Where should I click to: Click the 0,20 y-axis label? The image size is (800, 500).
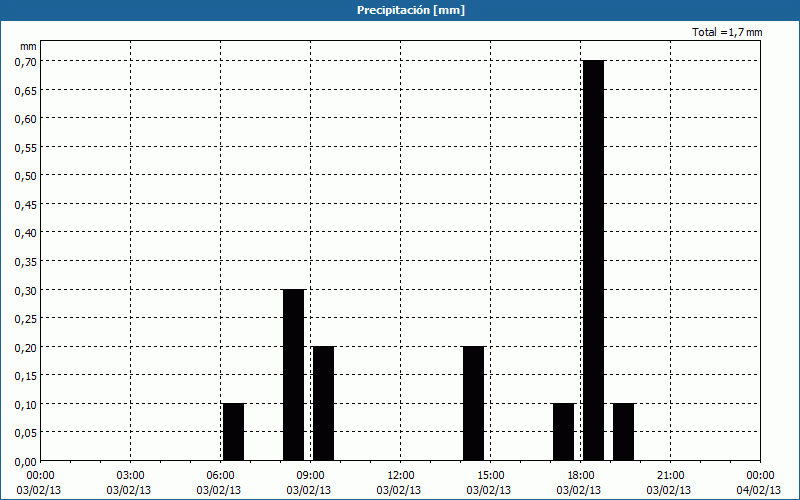[x=26, y=347]
